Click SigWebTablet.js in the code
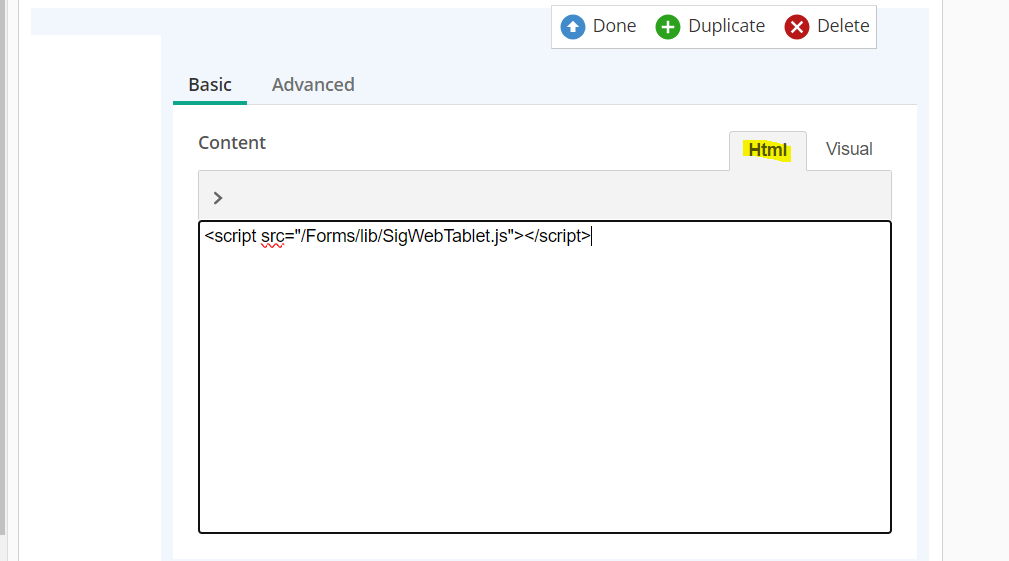The height and width of the screenshot is (561, 1009). pos(456,237)
